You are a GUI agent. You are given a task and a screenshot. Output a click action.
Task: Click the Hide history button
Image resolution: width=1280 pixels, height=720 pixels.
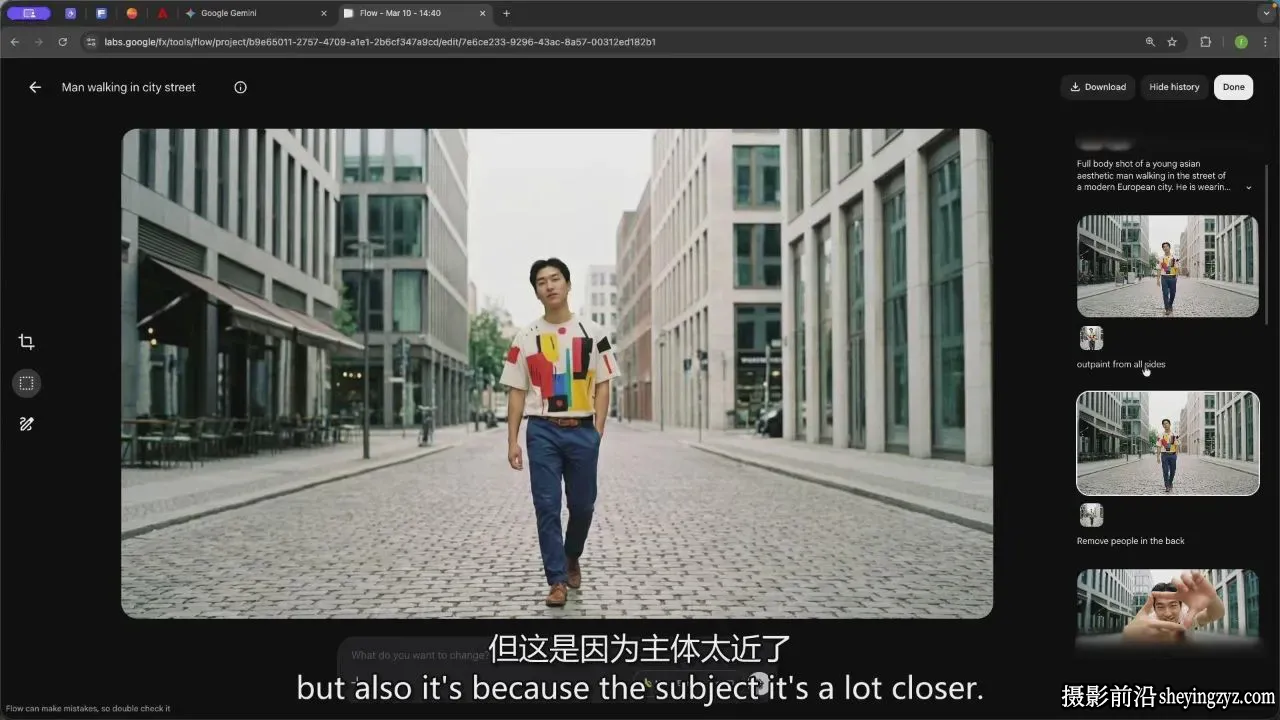coord(1174,87)
